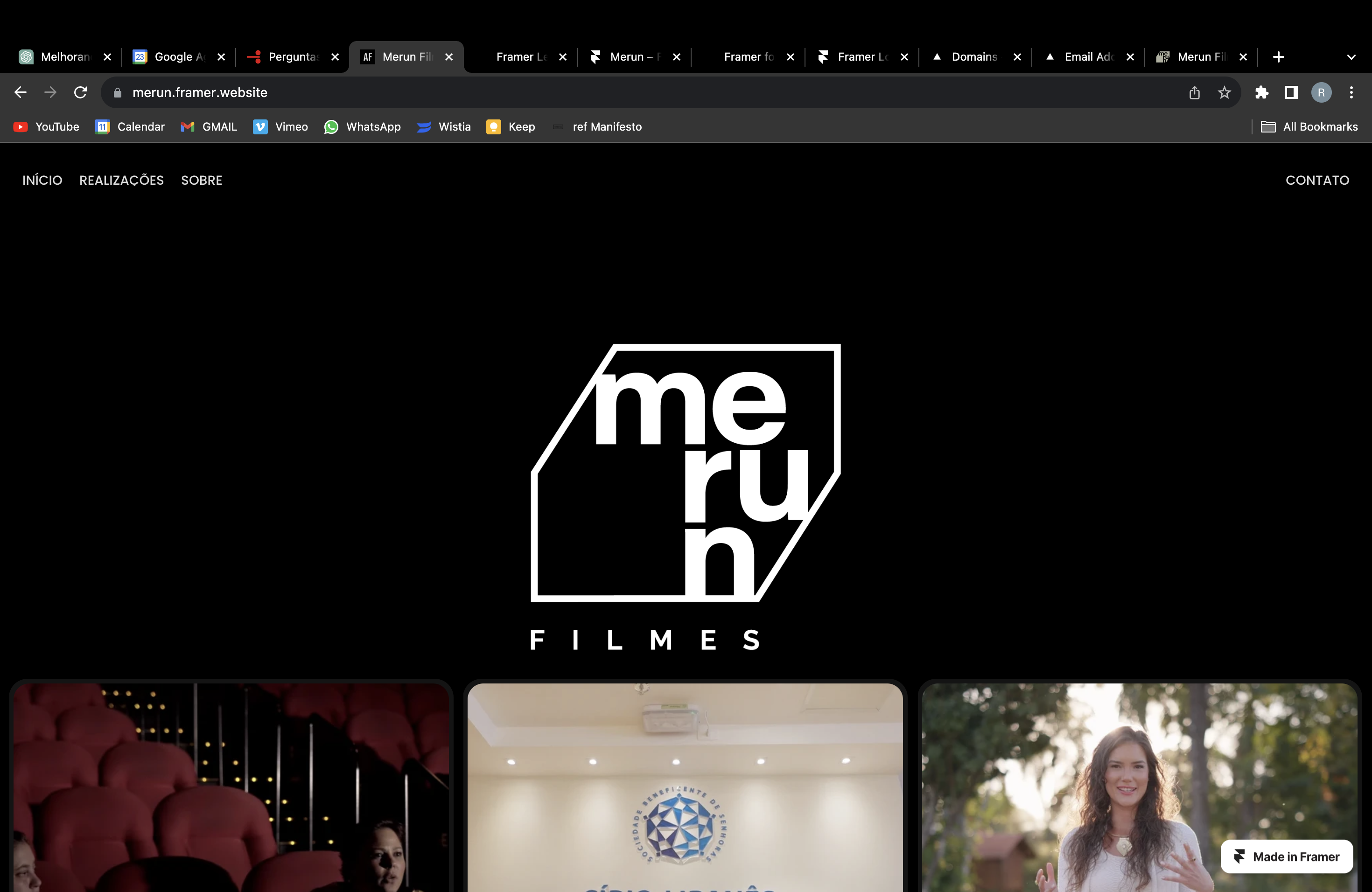Open the Vimeo bookmark
This screenshot has width=1372, height=892.
pos(281,127)
